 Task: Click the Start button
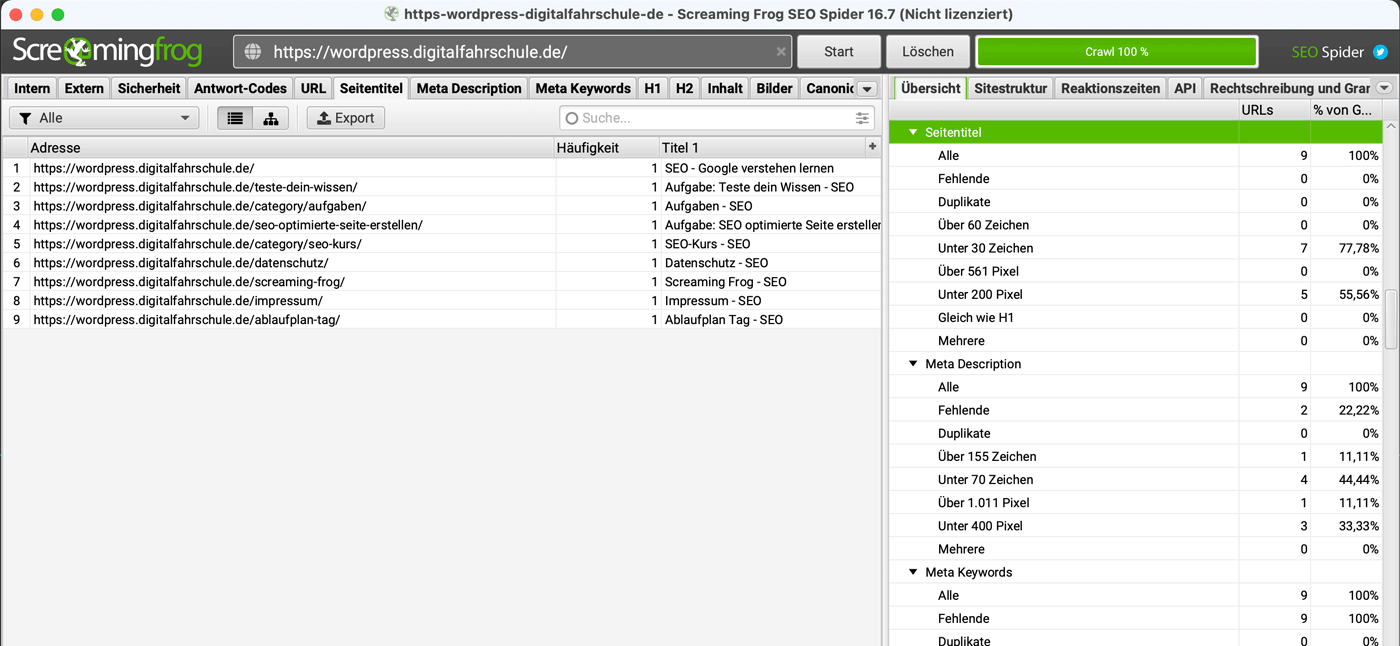coord(839,52)
